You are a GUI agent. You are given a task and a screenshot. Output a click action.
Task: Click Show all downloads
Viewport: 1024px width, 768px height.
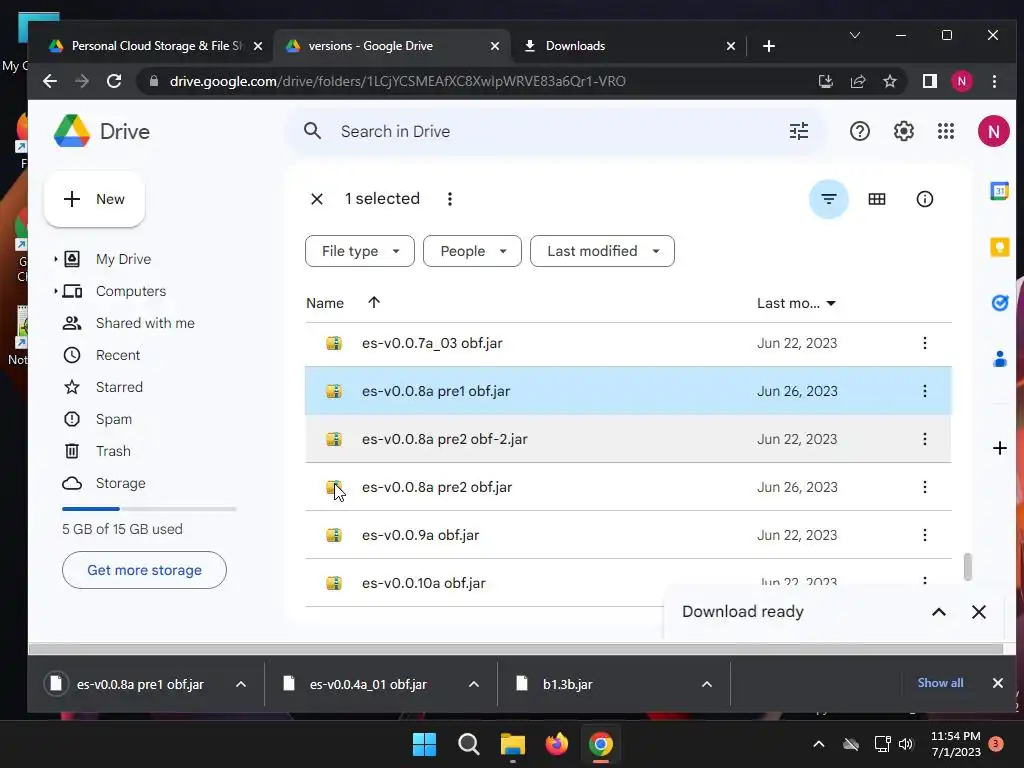[940, 683]
